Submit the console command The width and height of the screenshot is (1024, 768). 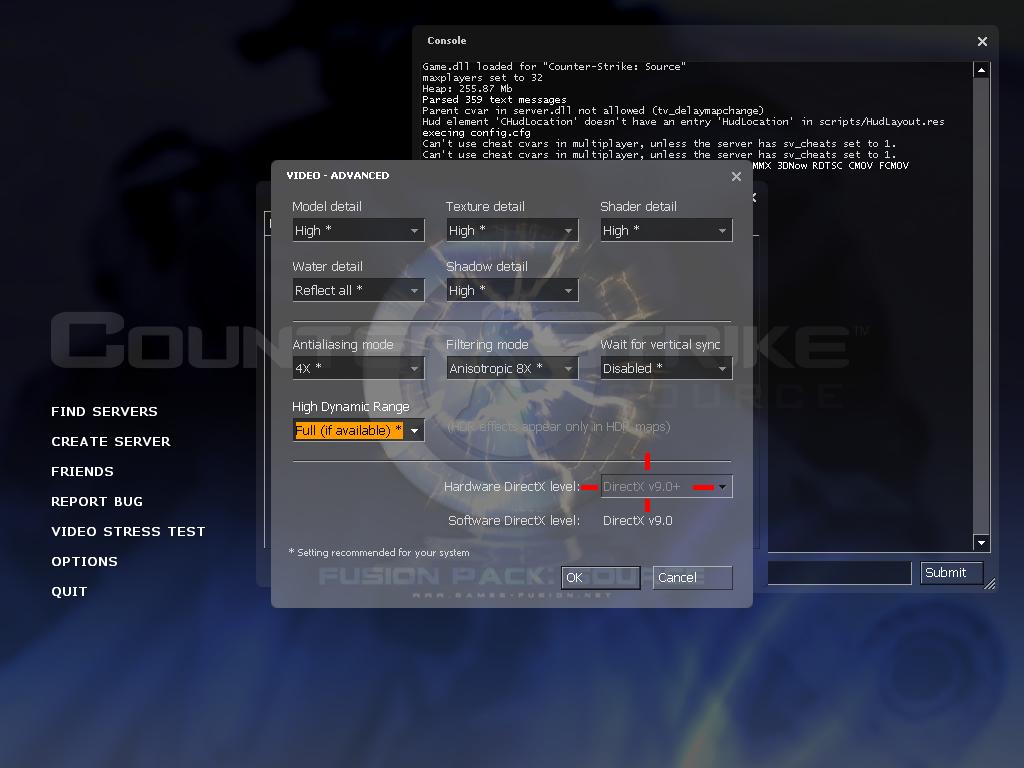[952, 573]
